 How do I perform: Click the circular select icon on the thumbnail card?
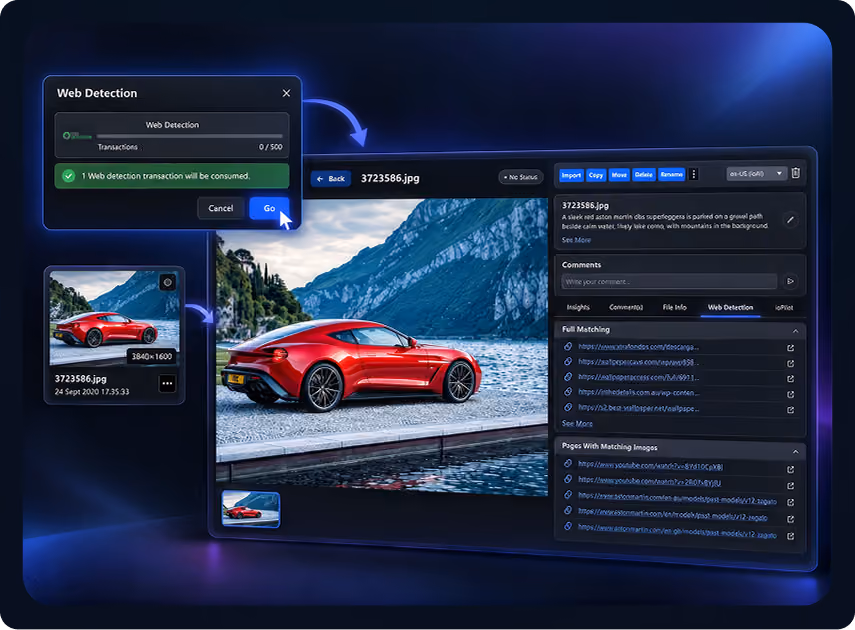(x=167, y=282)
